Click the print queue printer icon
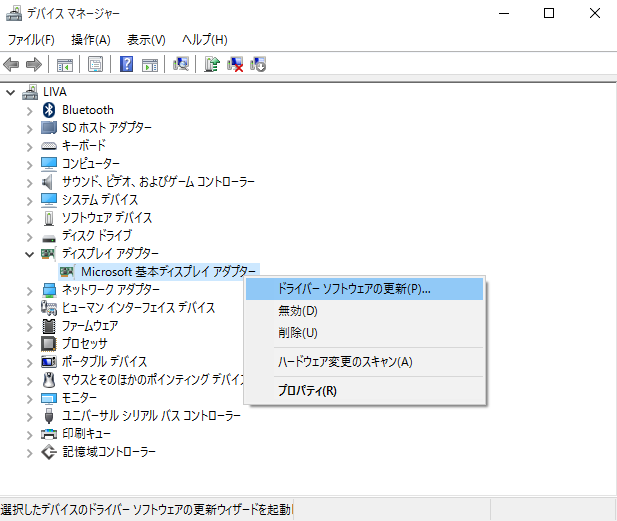This screenshot has height=521, width=617. point(49,434)
